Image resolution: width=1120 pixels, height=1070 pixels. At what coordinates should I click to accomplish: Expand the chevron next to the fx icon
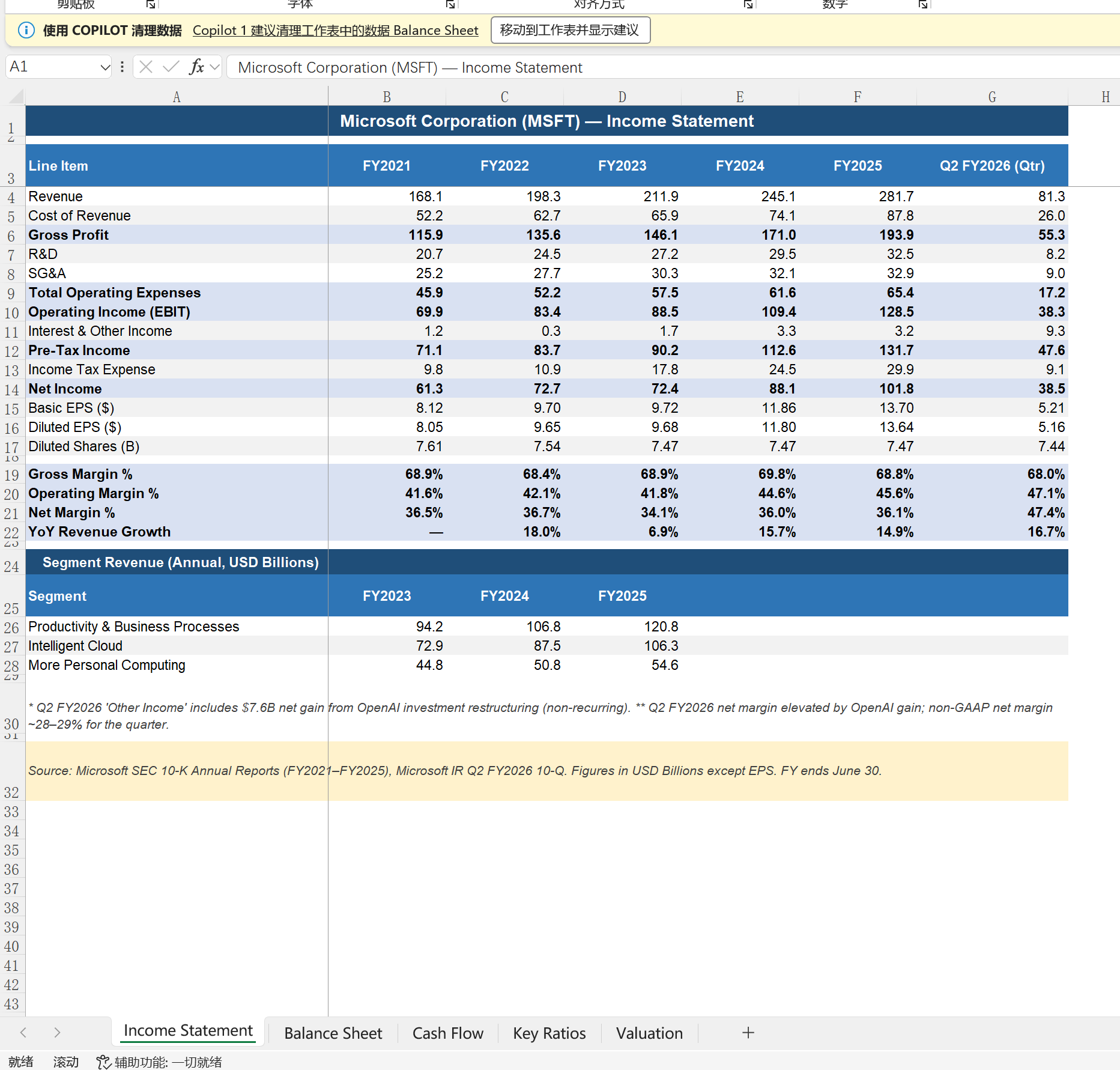click(214, 67)
